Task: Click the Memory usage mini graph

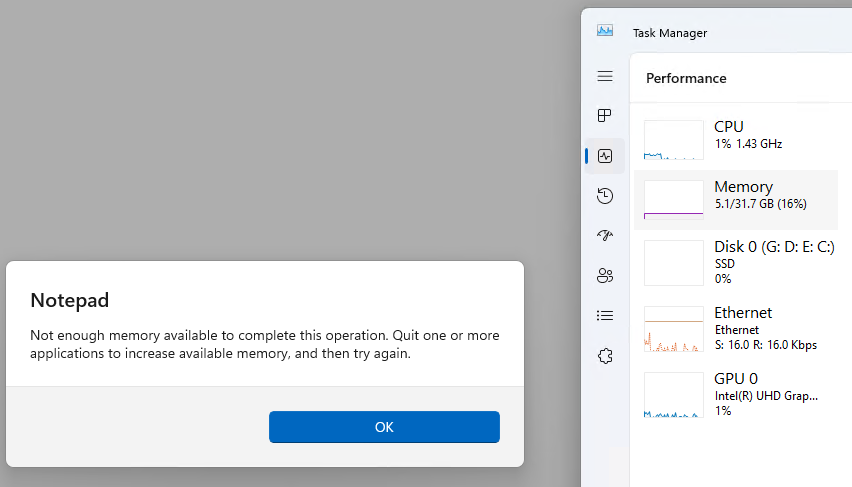Action: click(674, 200)
